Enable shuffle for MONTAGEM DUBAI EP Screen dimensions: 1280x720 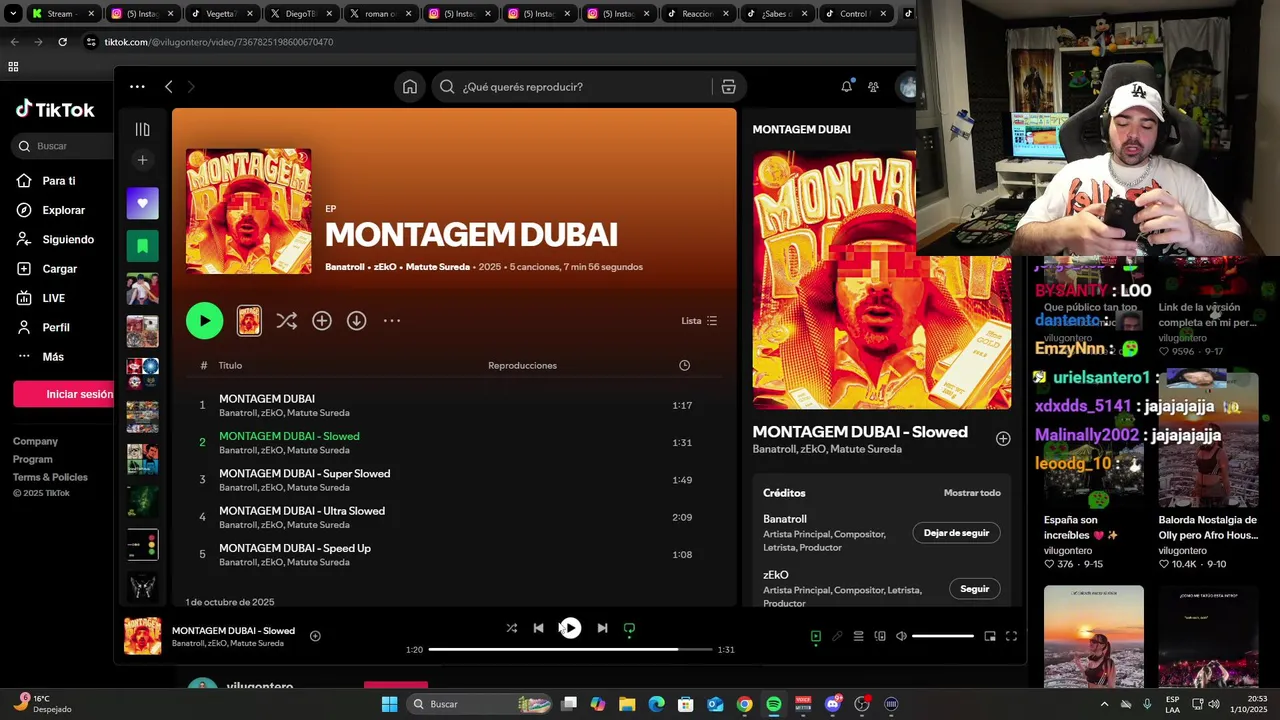tap(286, 321)
